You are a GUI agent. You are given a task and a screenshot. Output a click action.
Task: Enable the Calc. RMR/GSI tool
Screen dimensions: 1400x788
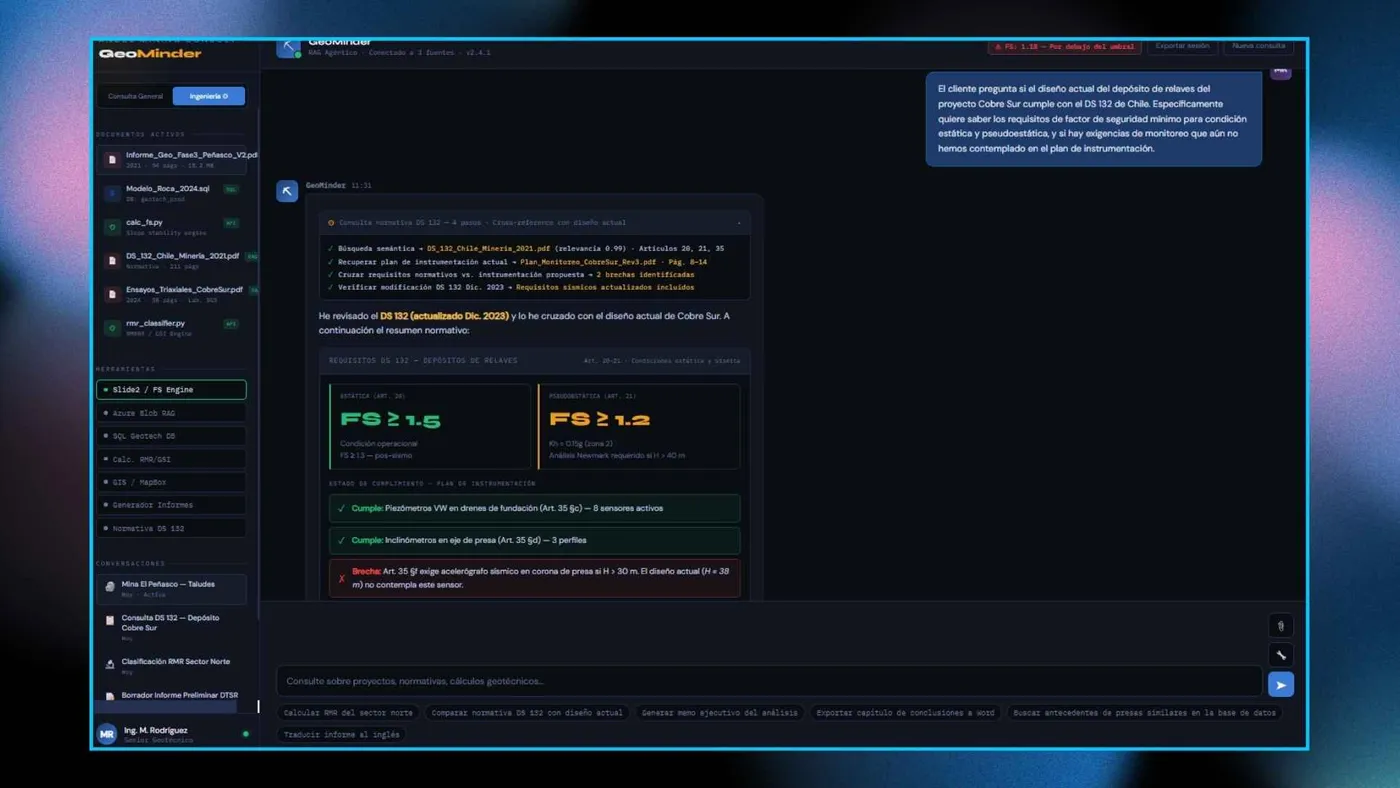tap(171, 459)
